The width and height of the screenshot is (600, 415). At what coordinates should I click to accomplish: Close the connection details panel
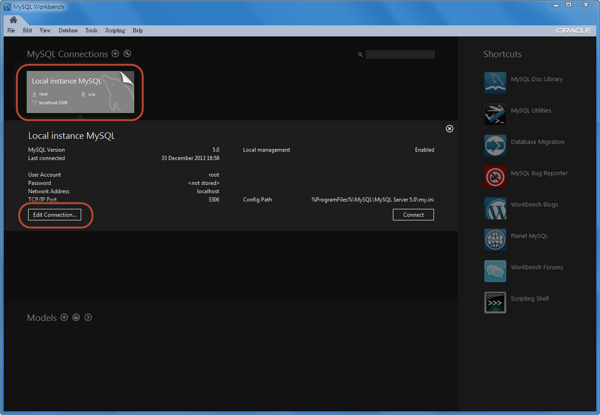coord(449,129)
